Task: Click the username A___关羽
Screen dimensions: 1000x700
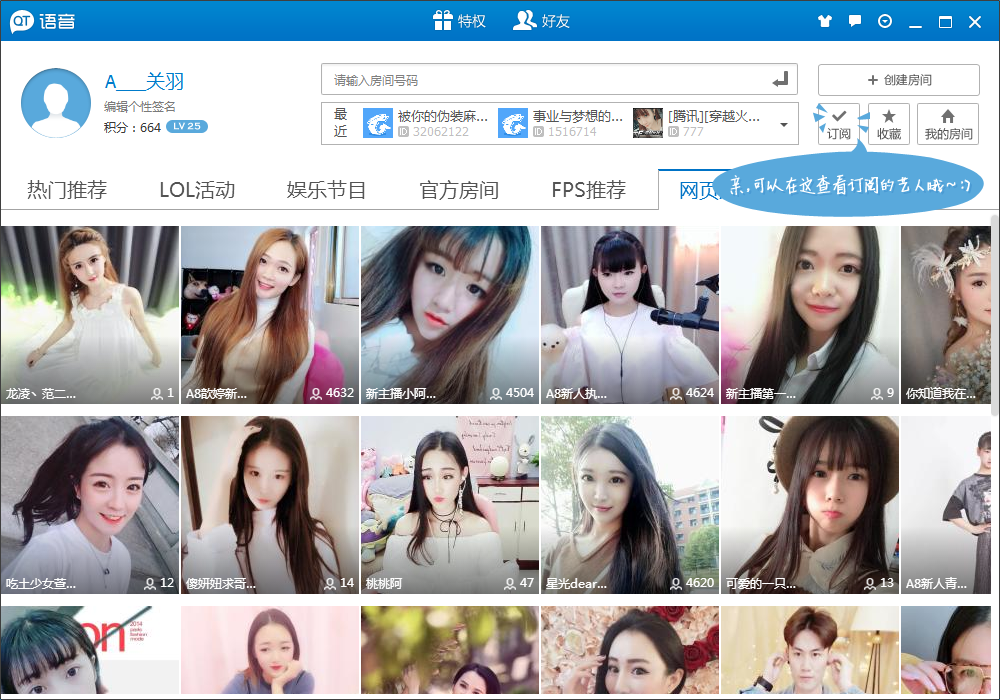Action: tap(145, 82)
